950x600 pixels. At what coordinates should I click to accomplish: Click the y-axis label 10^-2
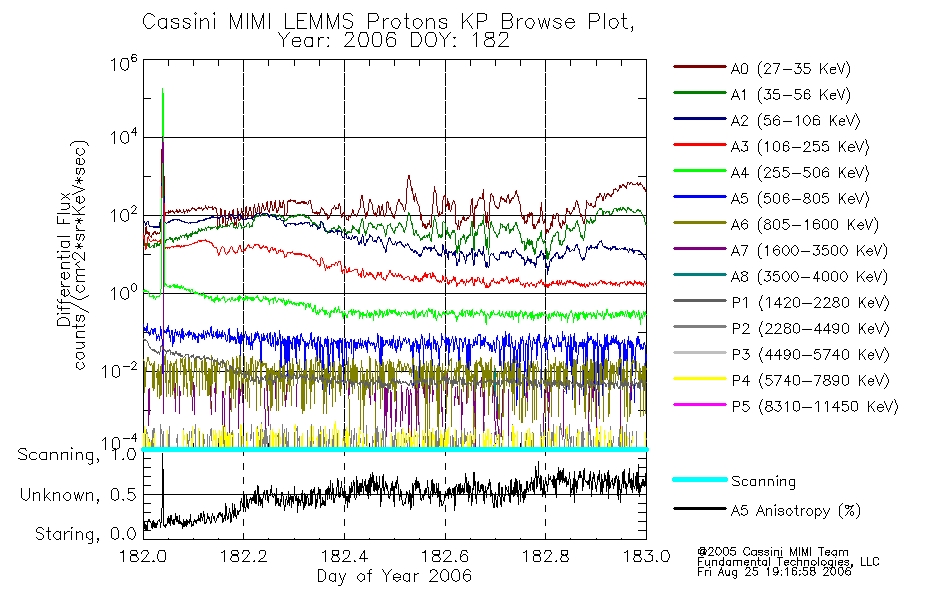(119, 369)
